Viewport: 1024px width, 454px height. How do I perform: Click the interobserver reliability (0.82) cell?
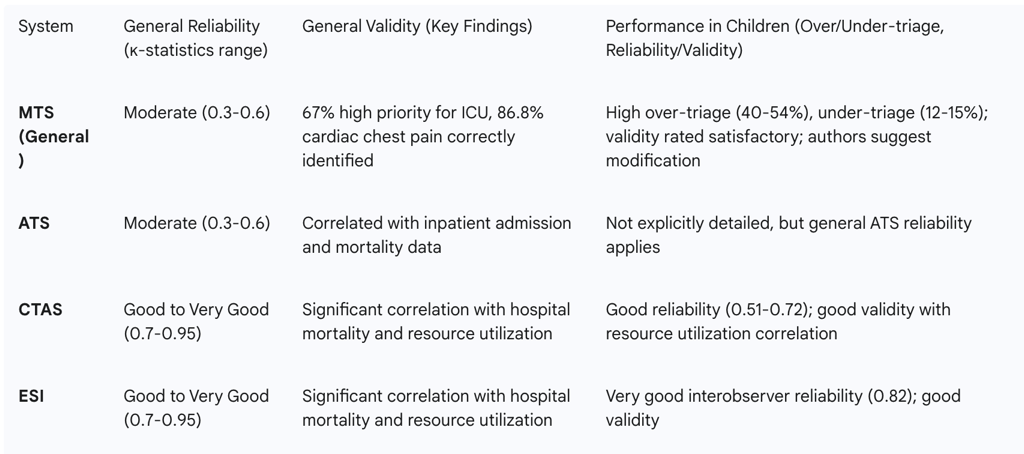coord(782,408)
